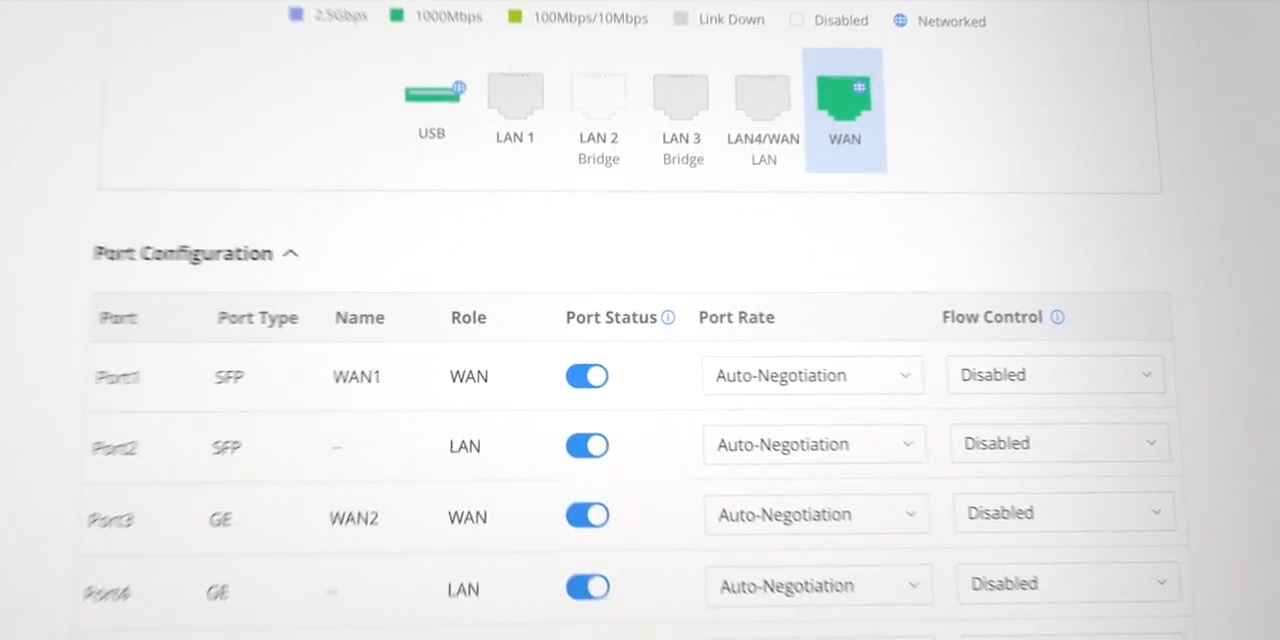Open Flow Control dropdown for Port2
Screen dimensions: 1280x640
(x=1059, y=443)
